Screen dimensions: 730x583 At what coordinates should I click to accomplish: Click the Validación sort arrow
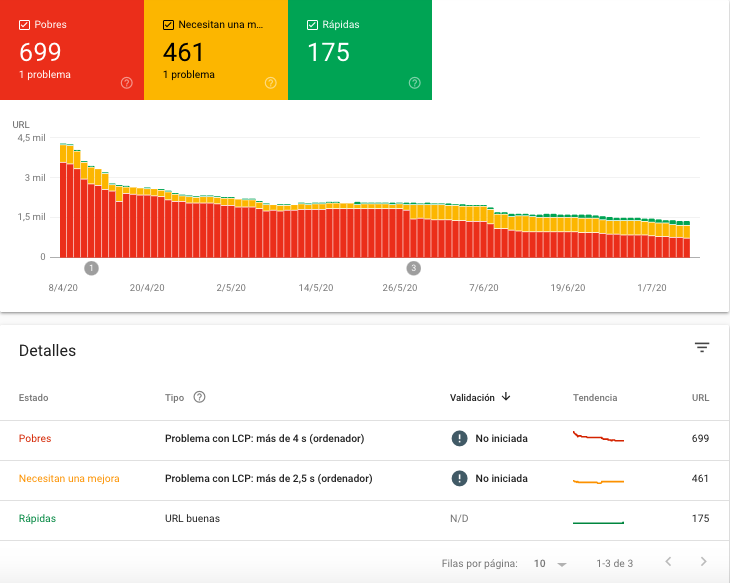[506, 397]
